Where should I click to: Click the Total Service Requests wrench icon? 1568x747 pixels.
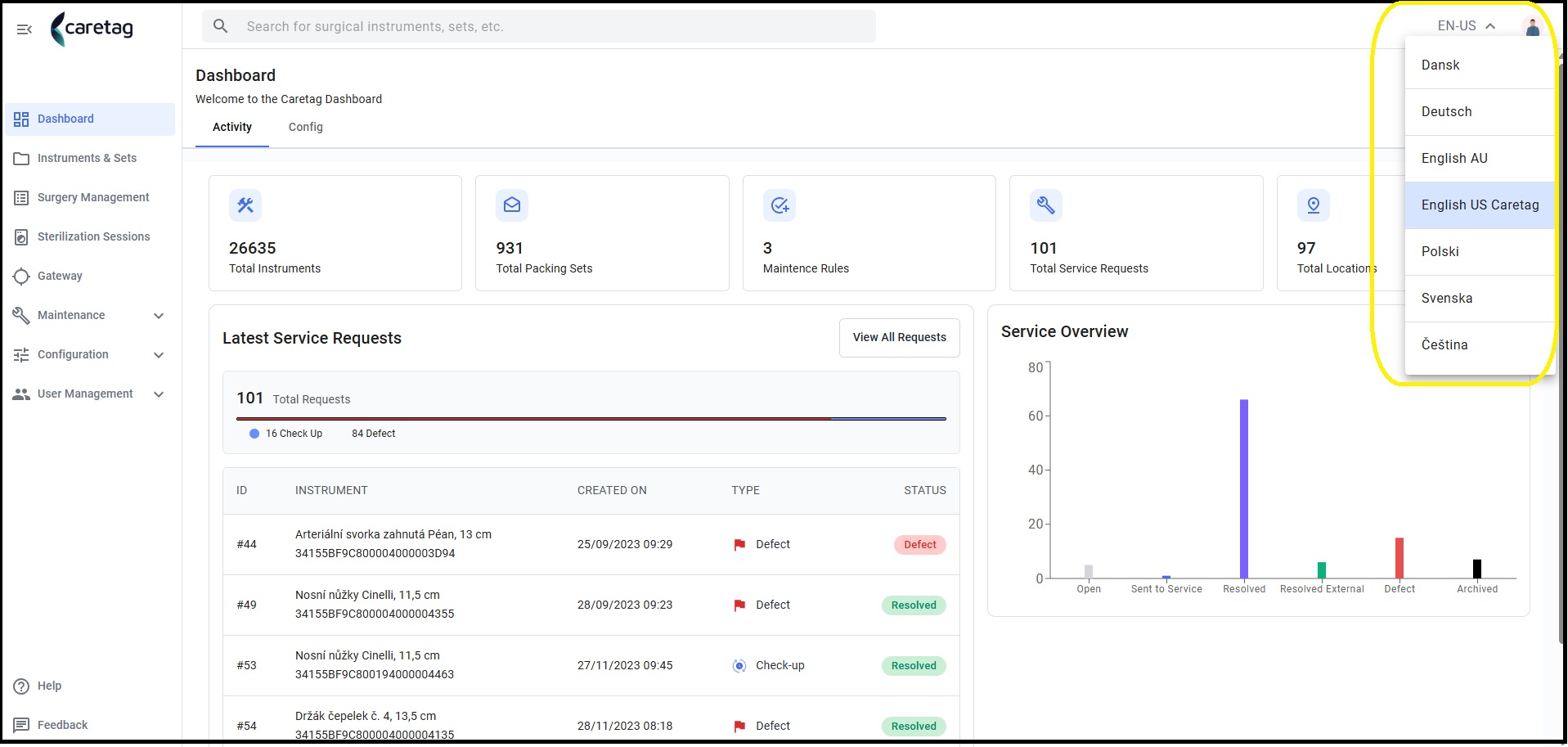[1046, 205]
